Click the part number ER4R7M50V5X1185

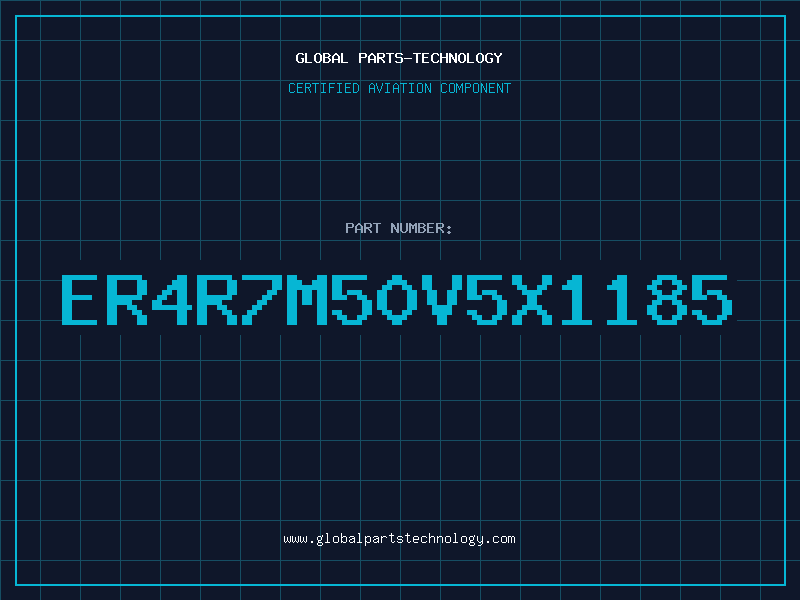(397, 299)
